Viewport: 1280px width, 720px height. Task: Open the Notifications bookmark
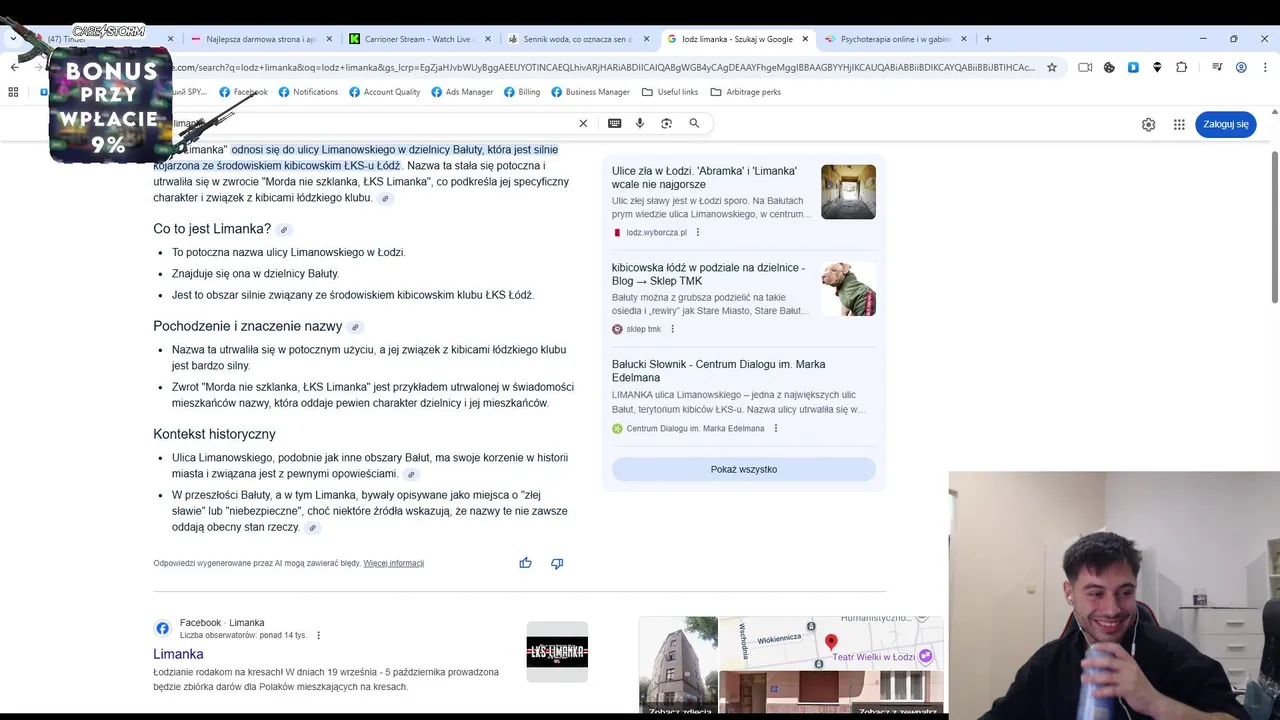point(308,92)
